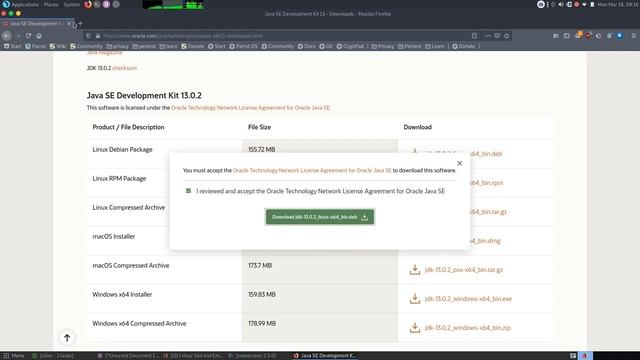
Task: Open the tracking protection shield icon
Action: pyautogui.click(x=88, y=36)
